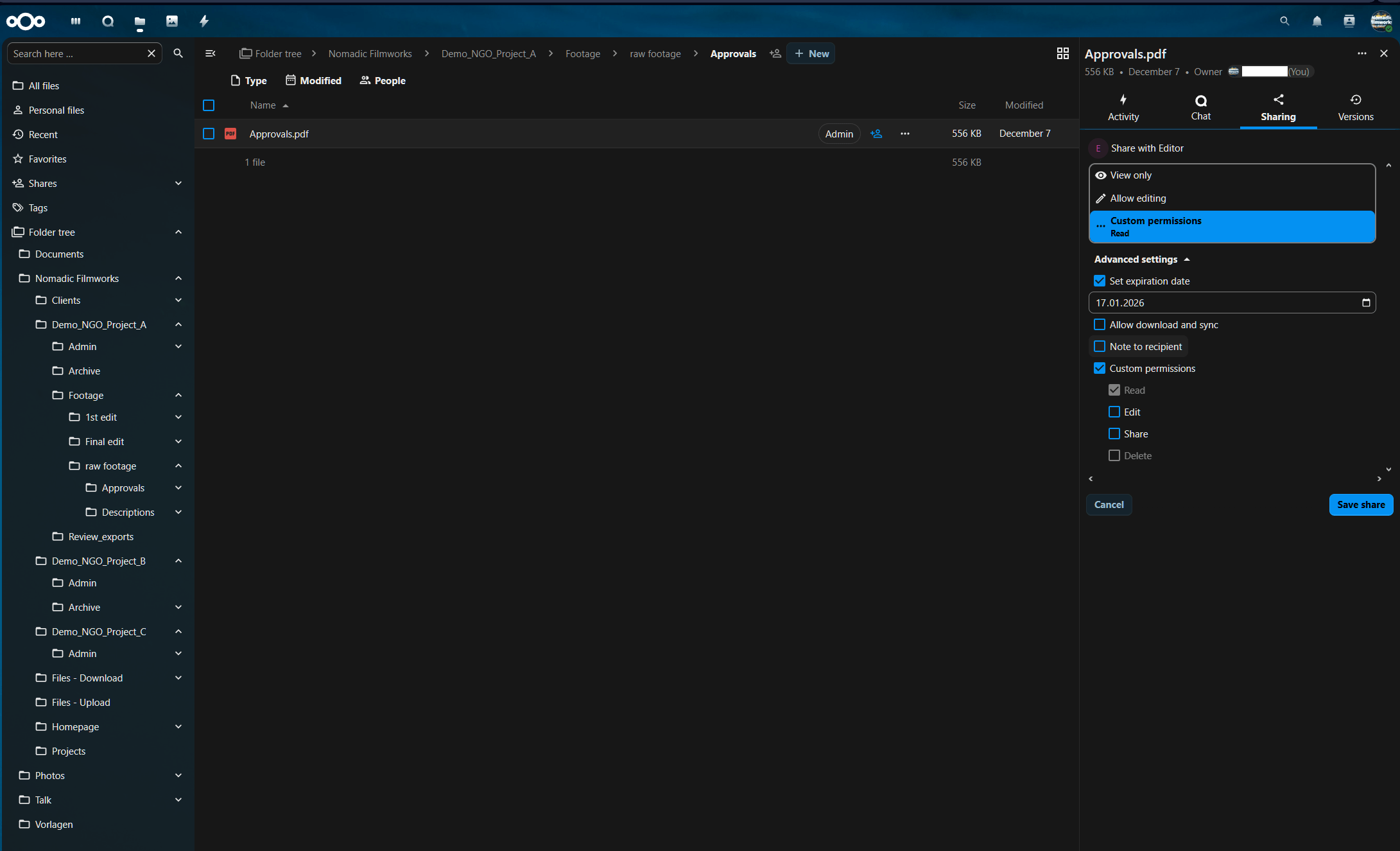
Task: Open the Talk app icon in top bar
Action: click(108, 21)
